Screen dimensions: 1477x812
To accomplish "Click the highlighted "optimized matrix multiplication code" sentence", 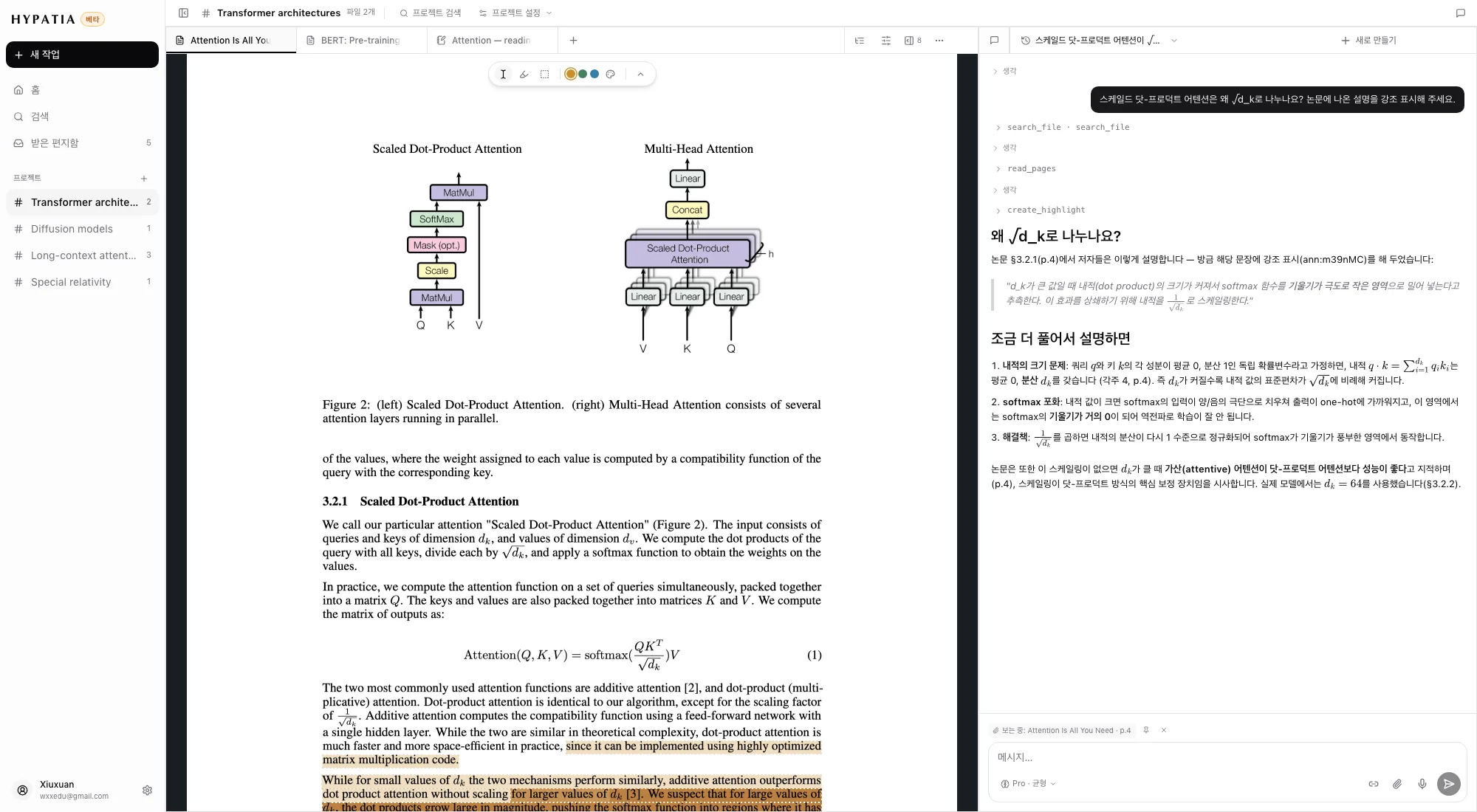I will [572, 753].
